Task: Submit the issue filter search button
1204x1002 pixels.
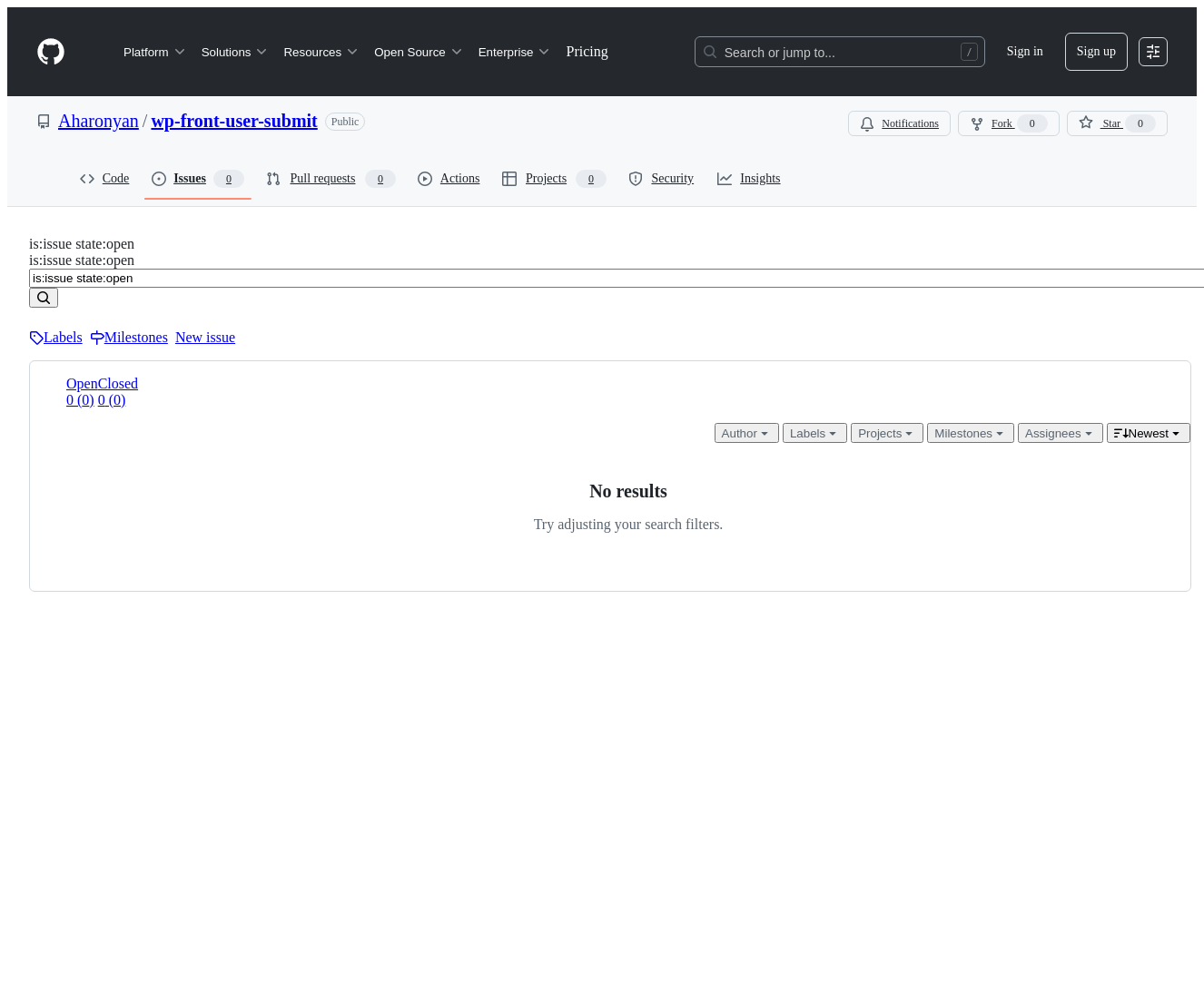Action: [44, 298]
